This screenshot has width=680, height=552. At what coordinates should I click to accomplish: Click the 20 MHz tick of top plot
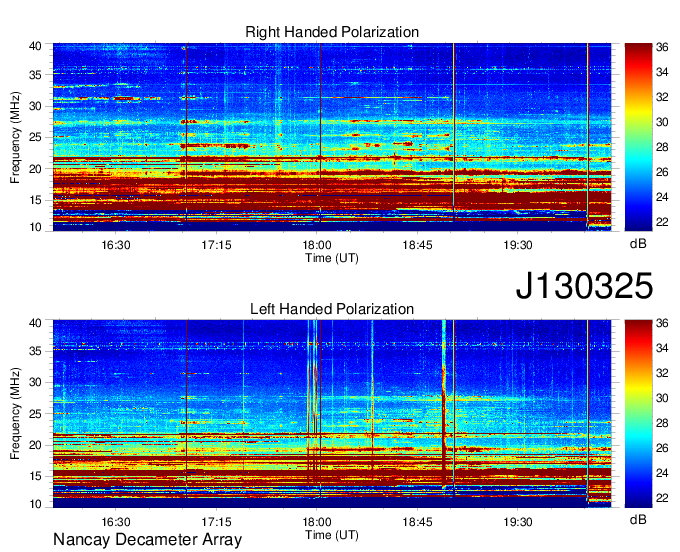click(35, 169)
